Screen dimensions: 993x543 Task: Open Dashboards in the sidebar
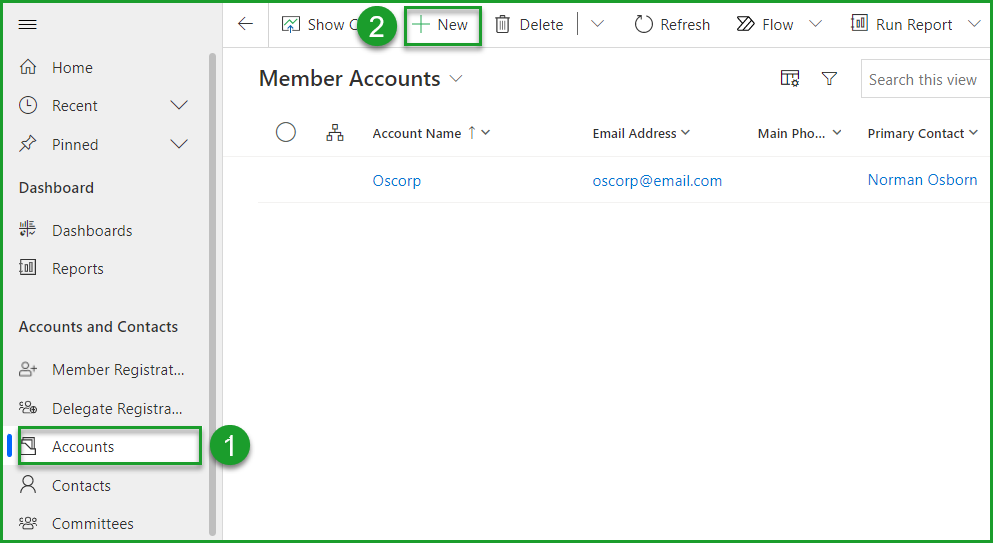click(x=92, y=230)
